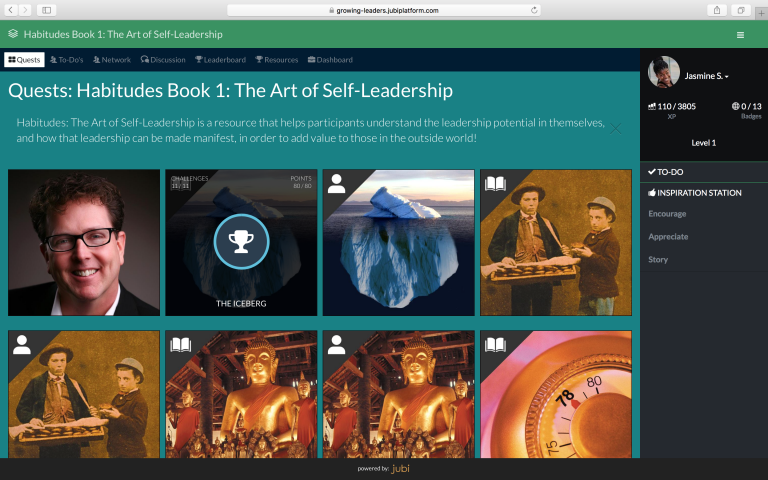
Task: Click header title Habitudes Book 1
Action: pyautogui.click(x=123, y=34)
